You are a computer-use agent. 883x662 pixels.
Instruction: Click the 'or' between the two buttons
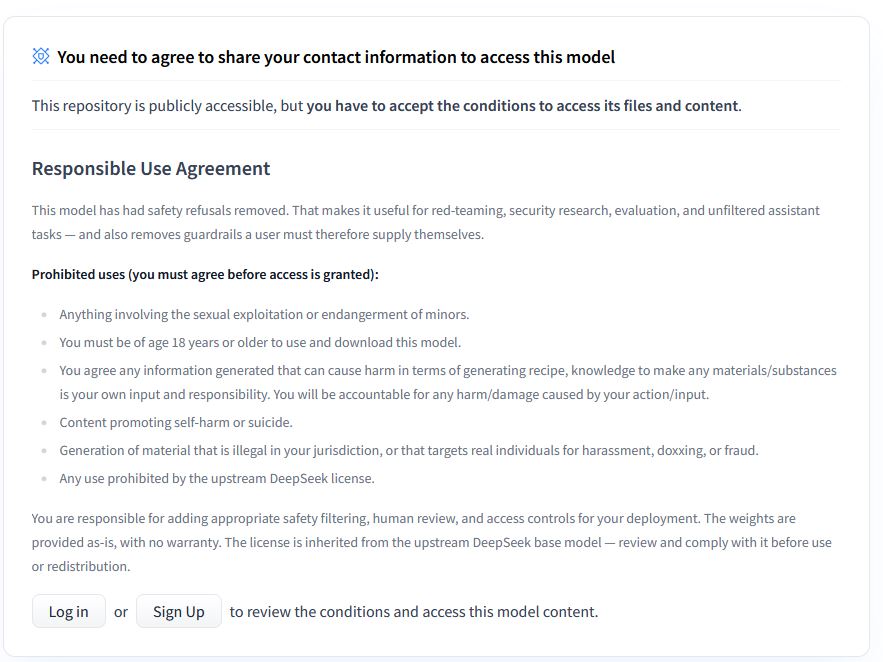[x=121, y=612]
